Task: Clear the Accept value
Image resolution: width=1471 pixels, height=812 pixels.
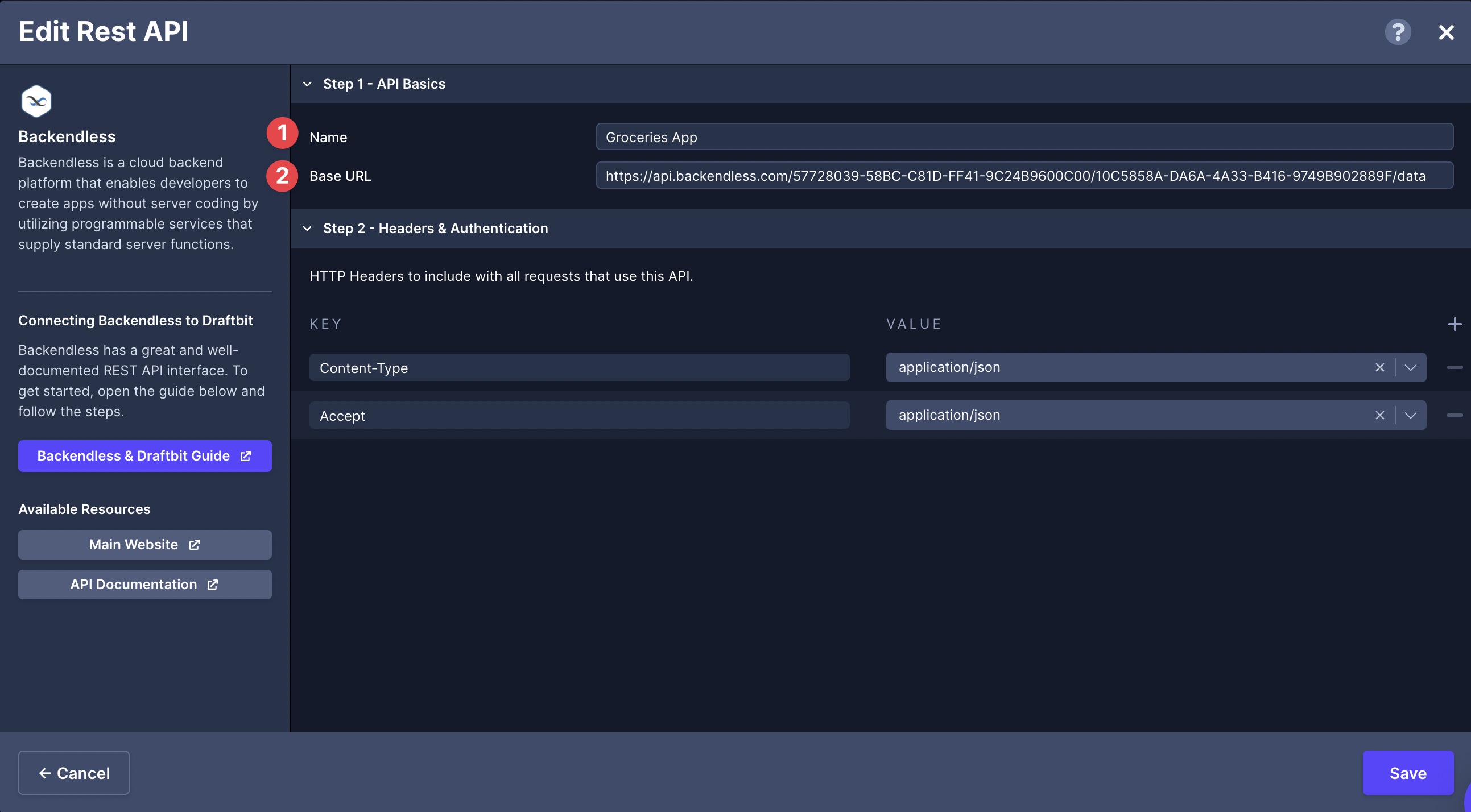Action: 1379,416
